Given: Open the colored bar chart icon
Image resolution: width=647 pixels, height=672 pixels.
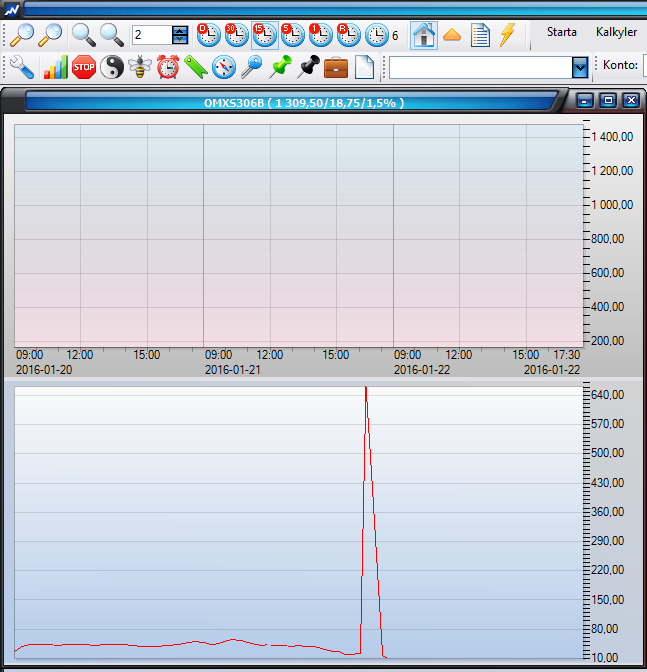Looking at the screenshot, I should tap(55, 68).
